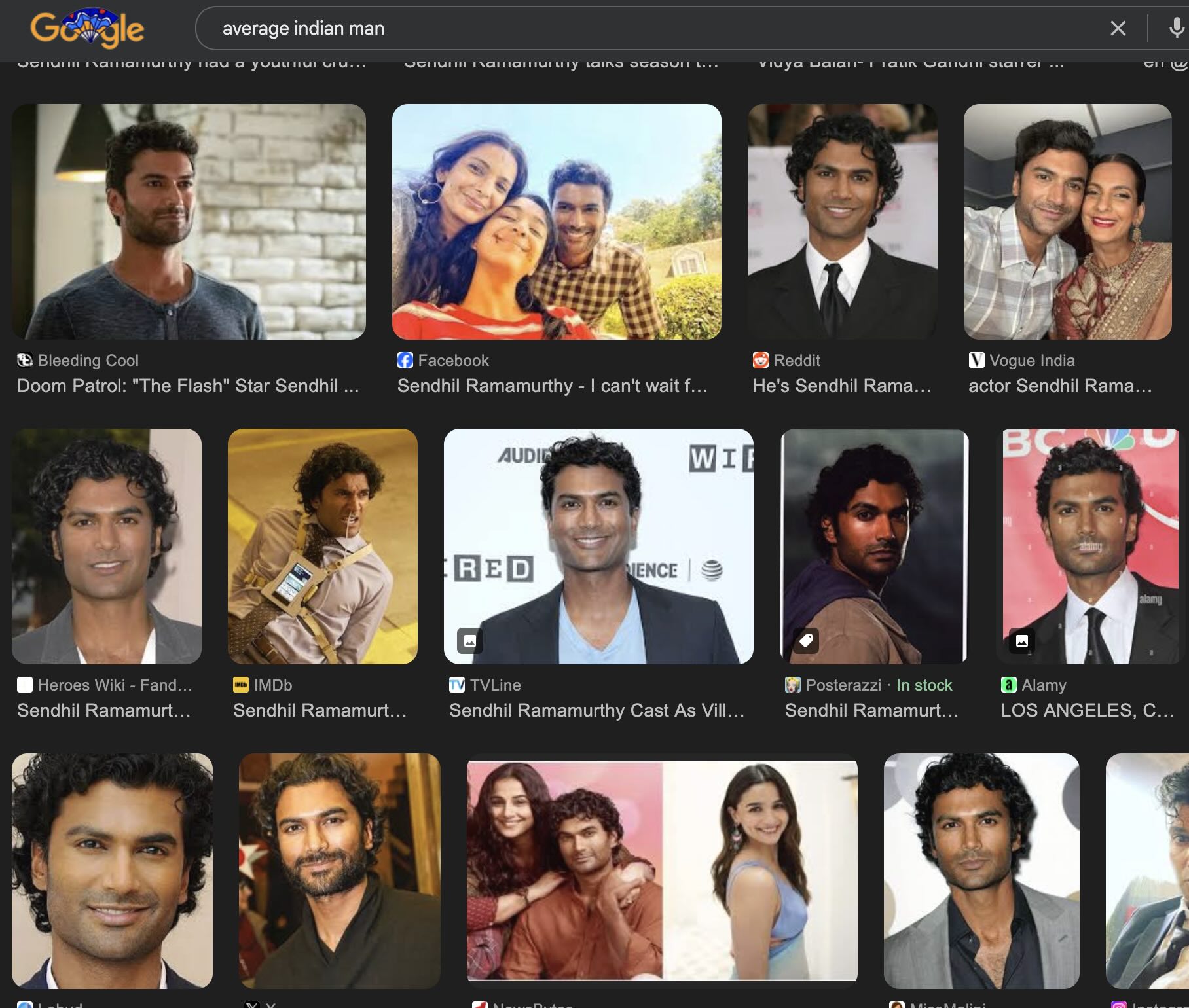
Task: Open Heroes Wiki 'Sendhil Ramamurt...' title link
Action: [104, 710]
